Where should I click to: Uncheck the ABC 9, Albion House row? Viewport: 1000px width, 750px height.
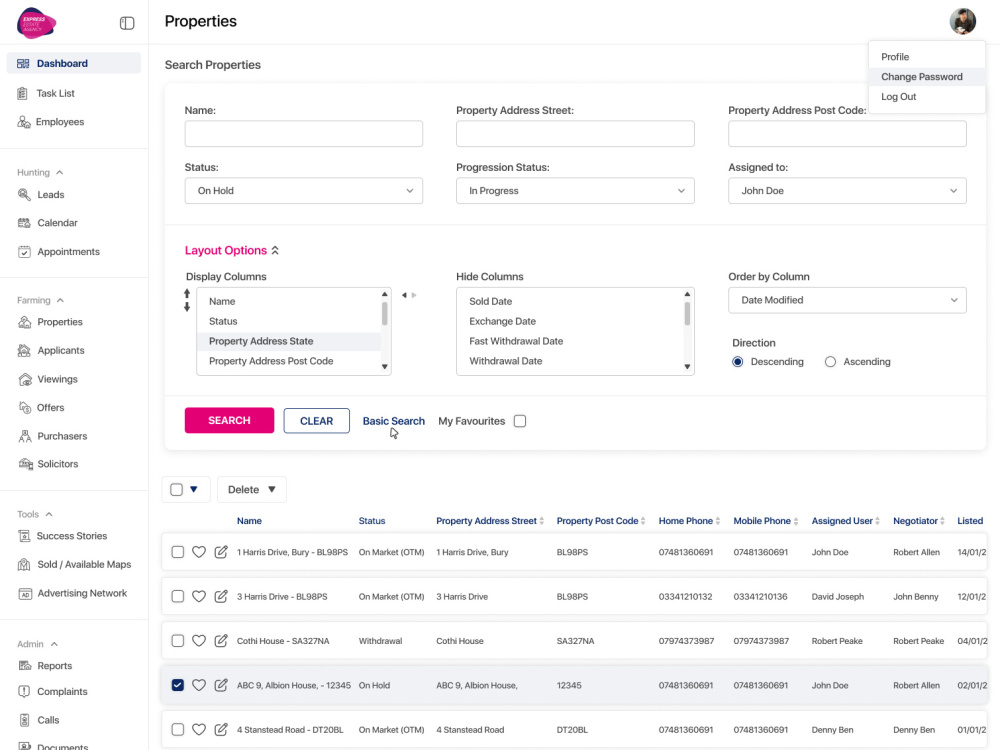pyautogui.click(x=178, y=685)
